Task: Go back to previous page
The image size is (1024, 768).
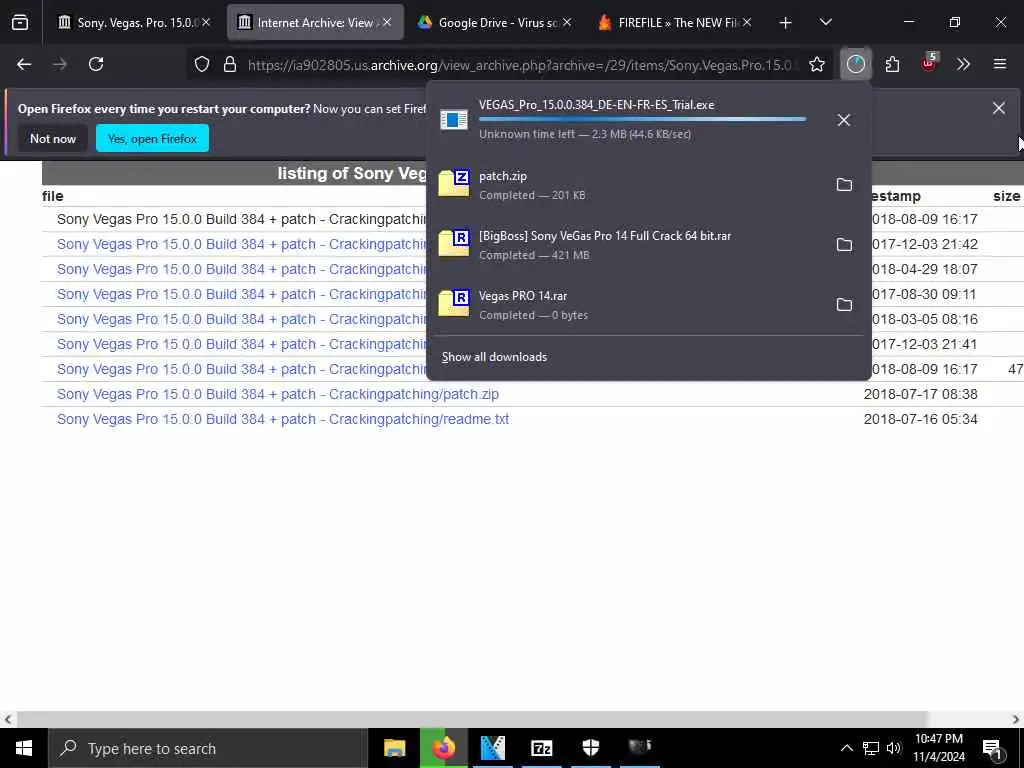Action: point(24,64)
